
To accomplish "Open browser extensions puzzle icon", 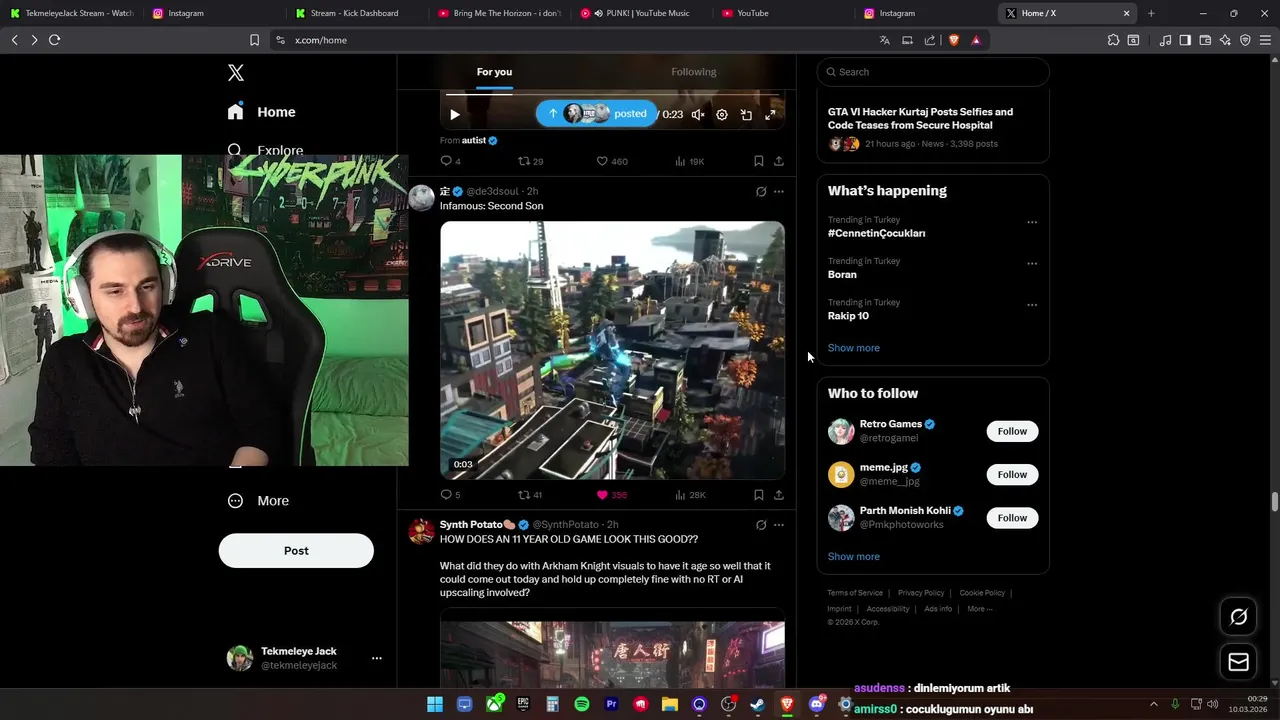I will (x=1113, y=40).
